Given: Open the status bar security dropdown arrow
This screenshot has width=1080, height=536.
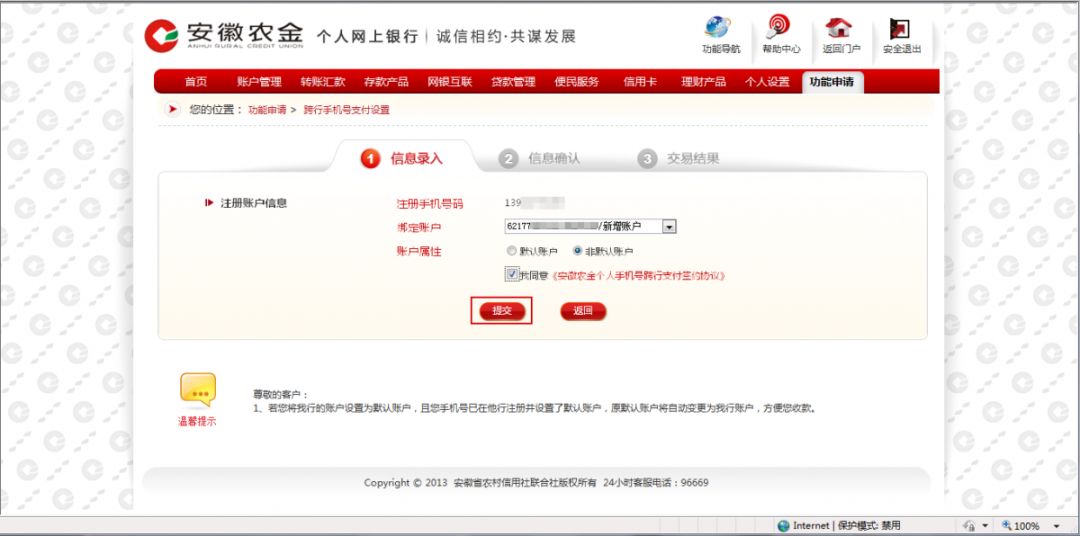Looking at the screenshot, I should (x=985, y=526).
